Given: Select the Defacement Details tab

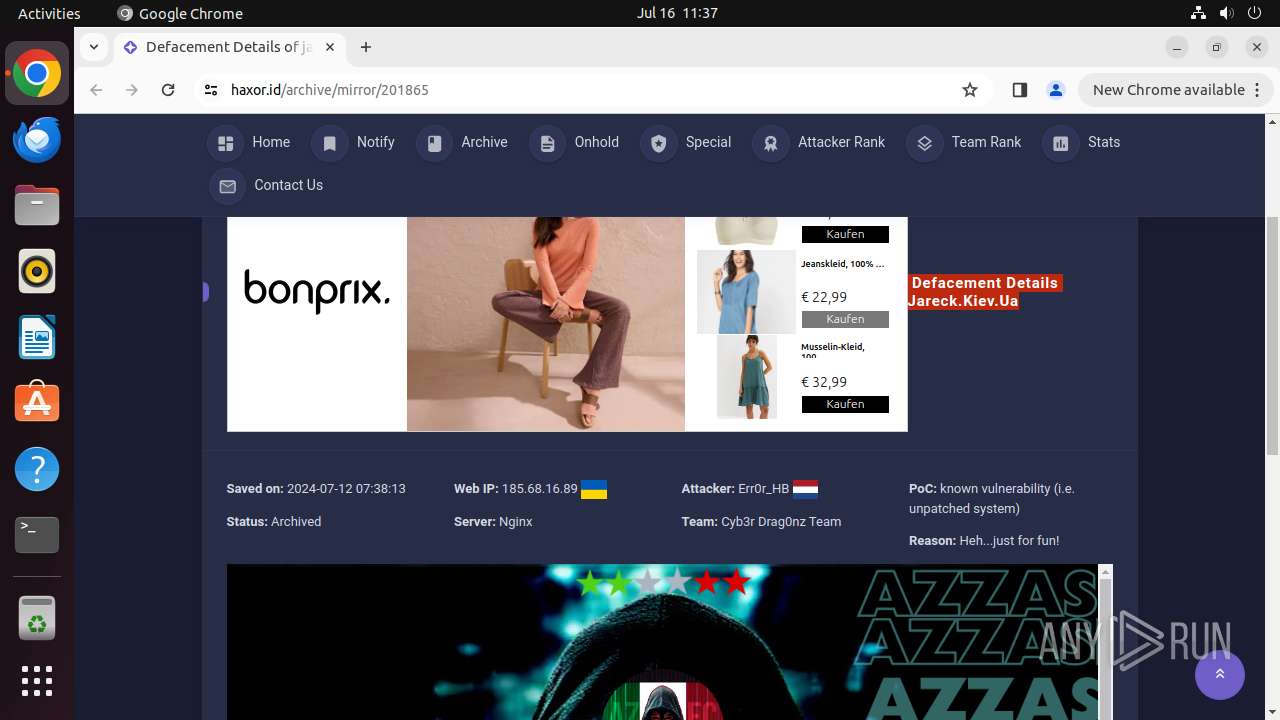Looking at the screenshot, I should (x=228, y=47).
